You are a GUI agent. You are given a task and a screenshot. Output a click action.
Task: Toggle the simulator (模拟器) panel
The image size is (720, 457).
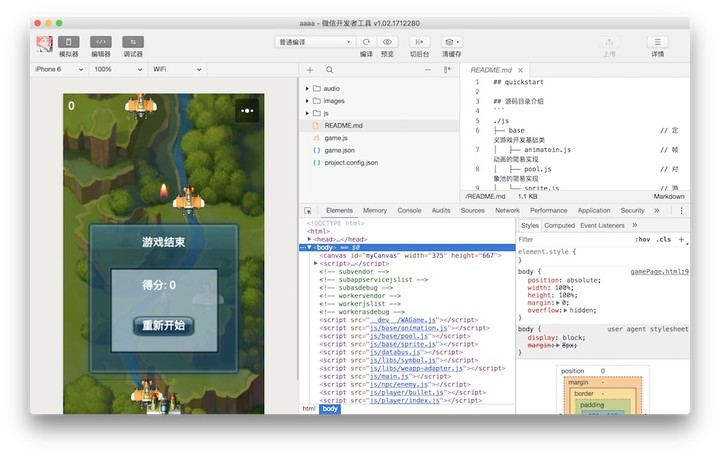coord(68,42)
